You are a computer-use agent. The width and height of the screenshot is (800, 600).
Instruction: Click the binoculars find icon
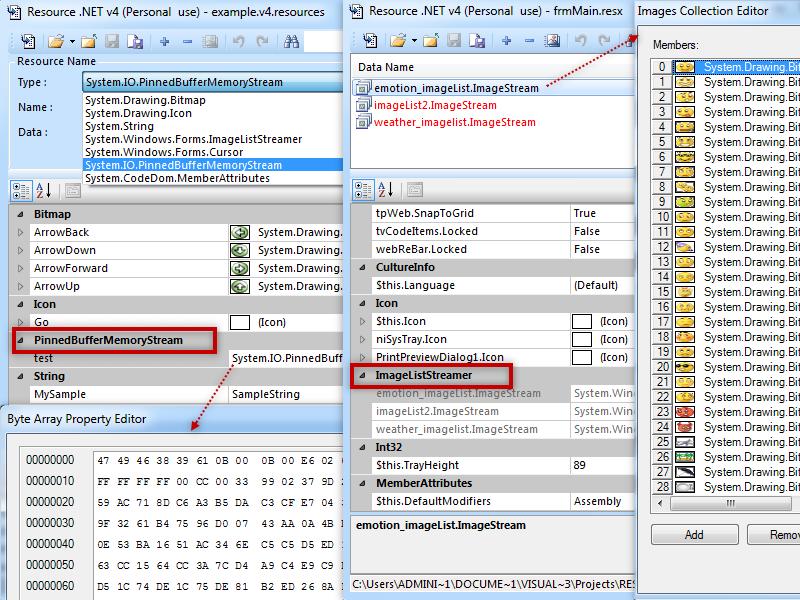291,42
